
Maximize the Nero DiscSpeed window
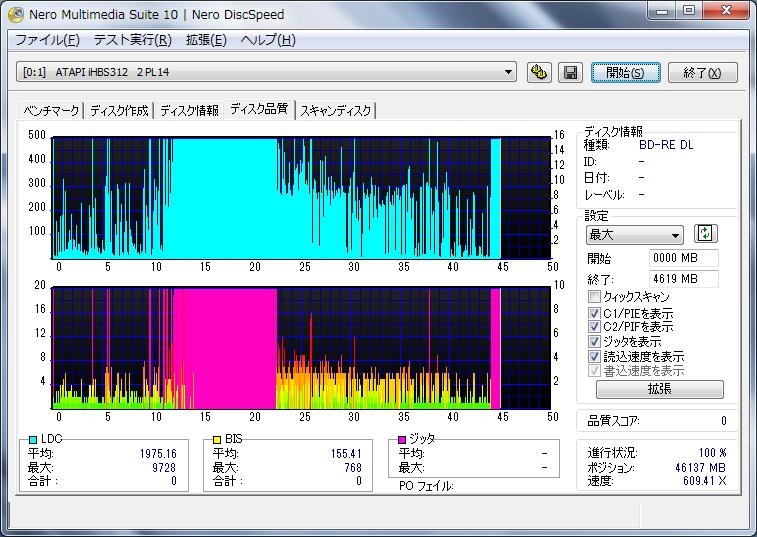pyautogui.click(x=689, y=11)
